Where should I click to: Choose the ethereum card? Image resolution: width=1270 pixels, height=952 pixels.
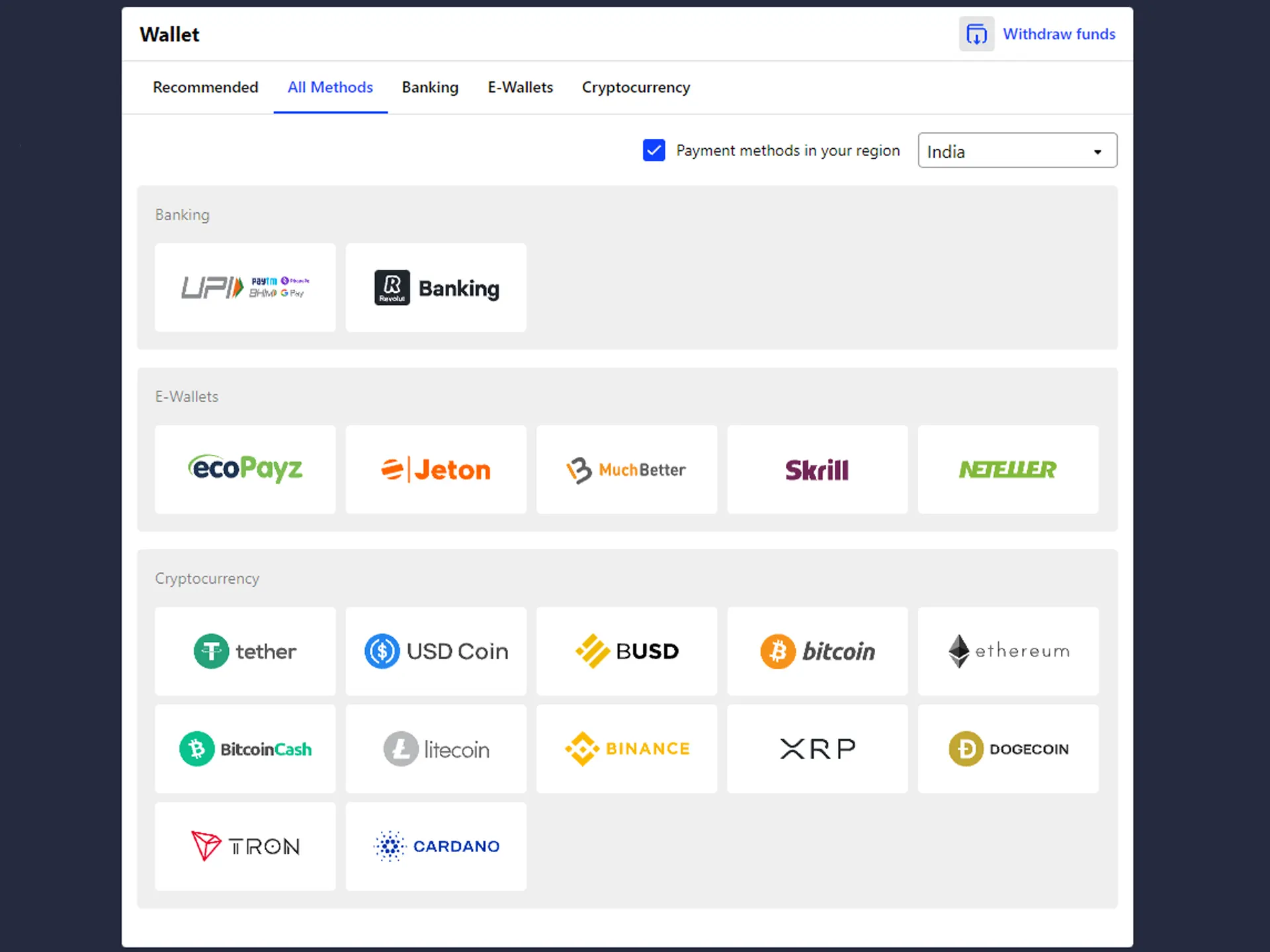[1008, 651]
